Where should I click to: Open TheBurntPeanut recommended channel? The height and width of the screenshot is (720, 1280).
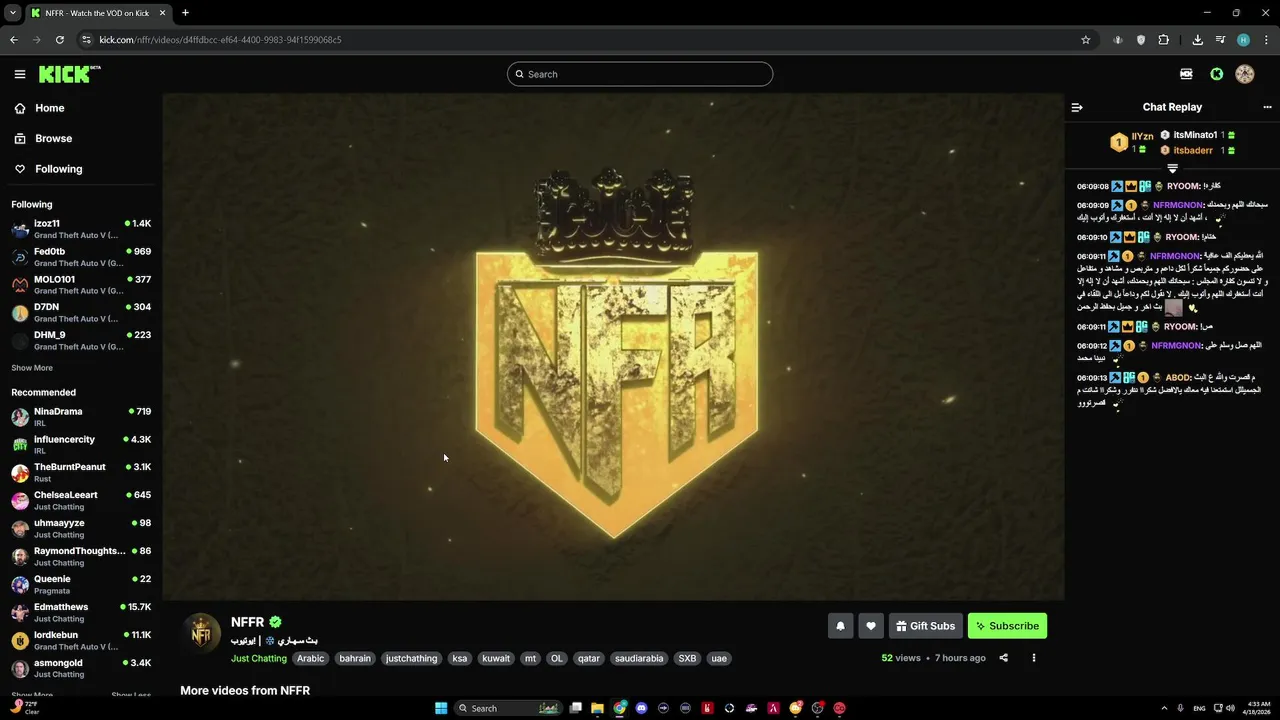point(81,473)
